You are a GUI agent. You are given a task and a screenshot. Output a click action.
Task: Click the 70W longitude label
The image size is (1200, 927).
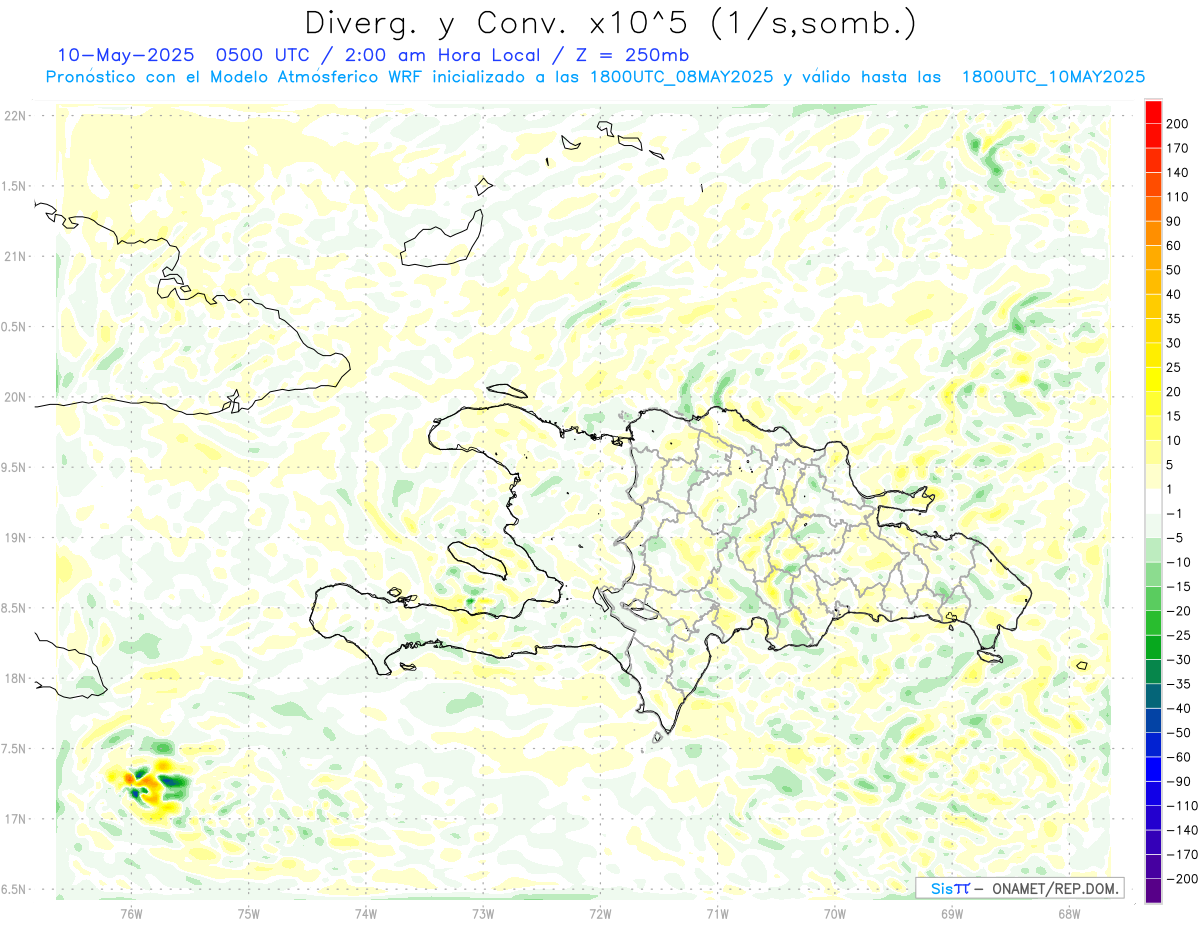pos(835,913)
